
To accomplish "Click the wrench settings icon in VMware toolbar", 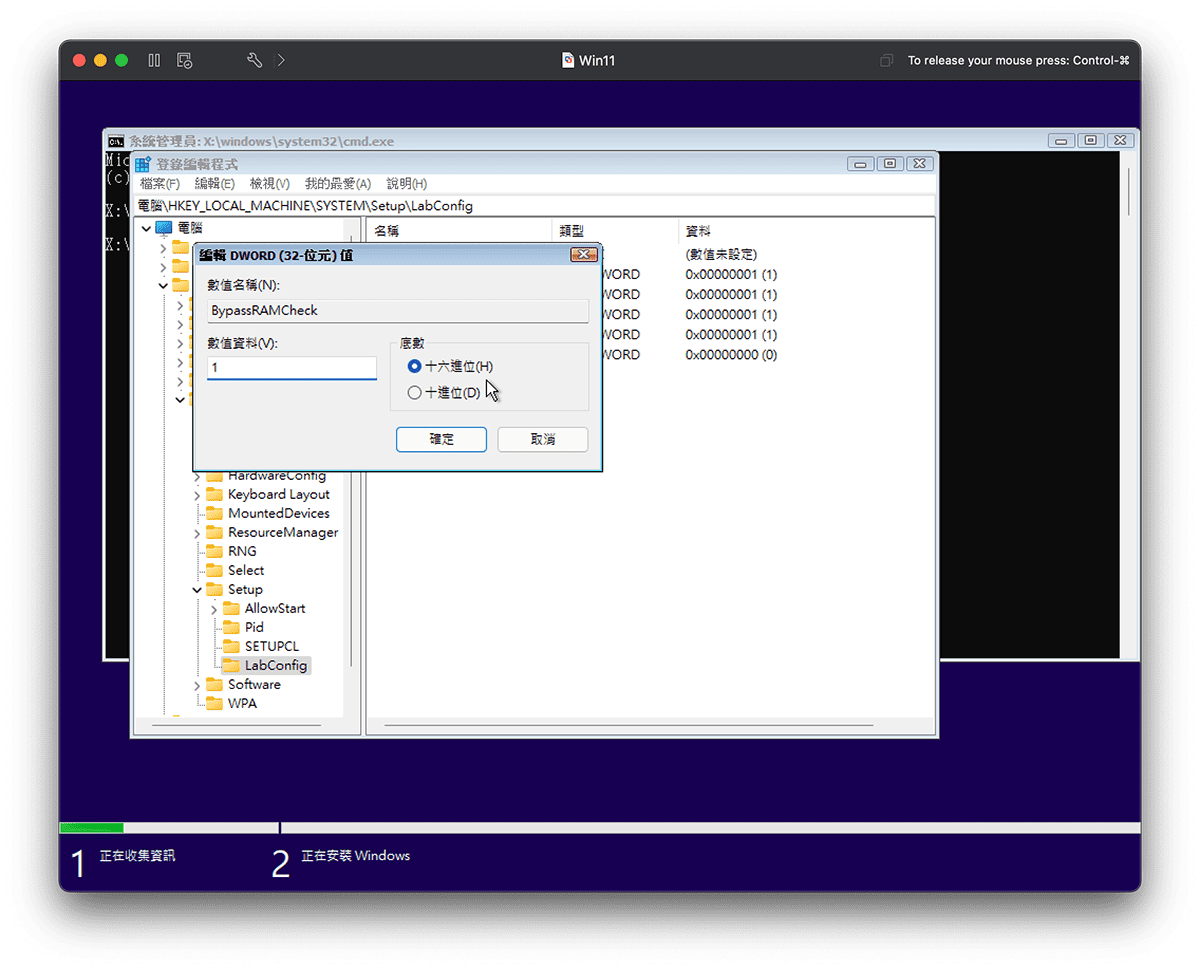I will tap(254, 60).
